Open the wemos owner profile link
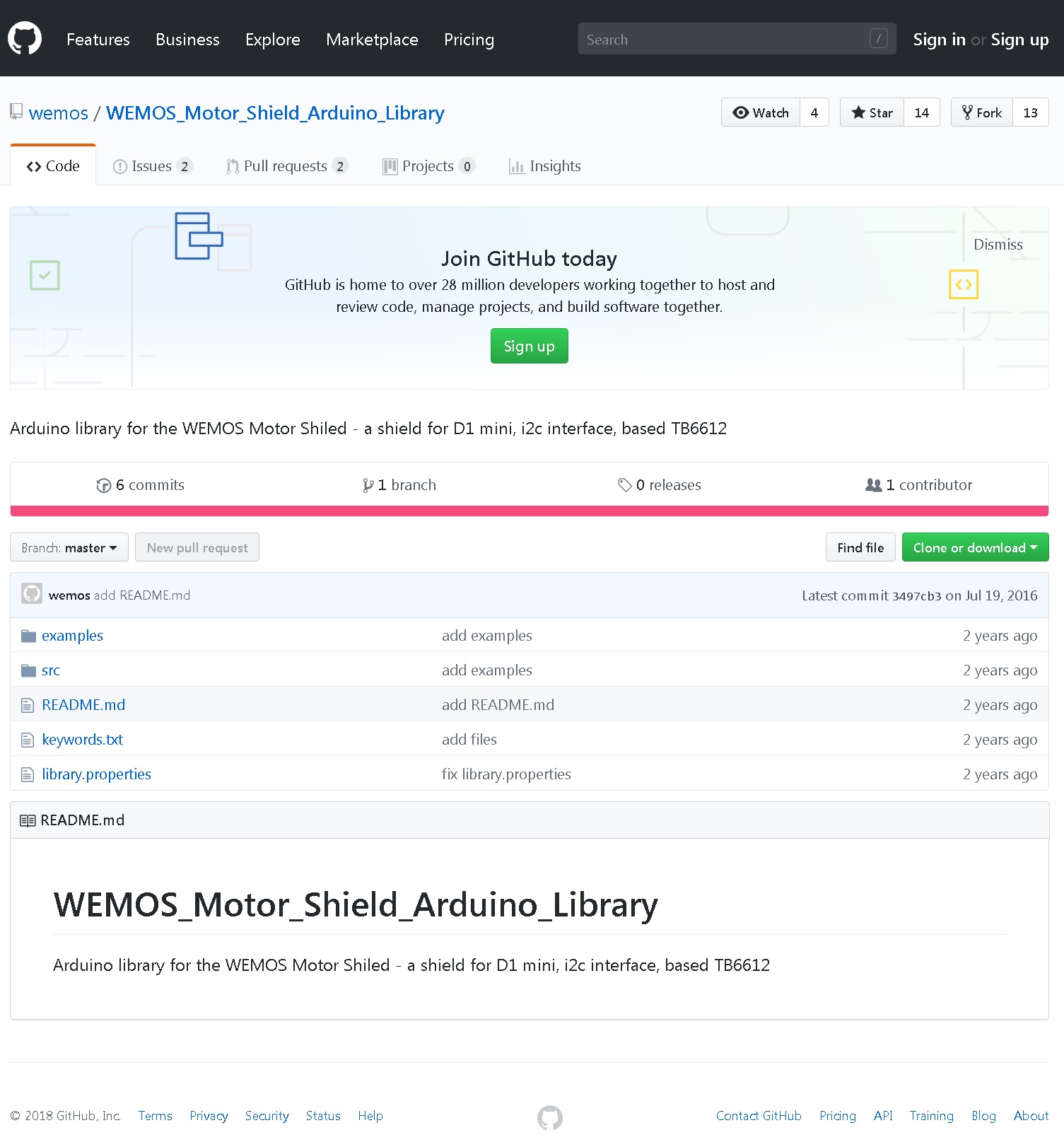This screenshot has height=1135, width=1064. coord(59,113)
